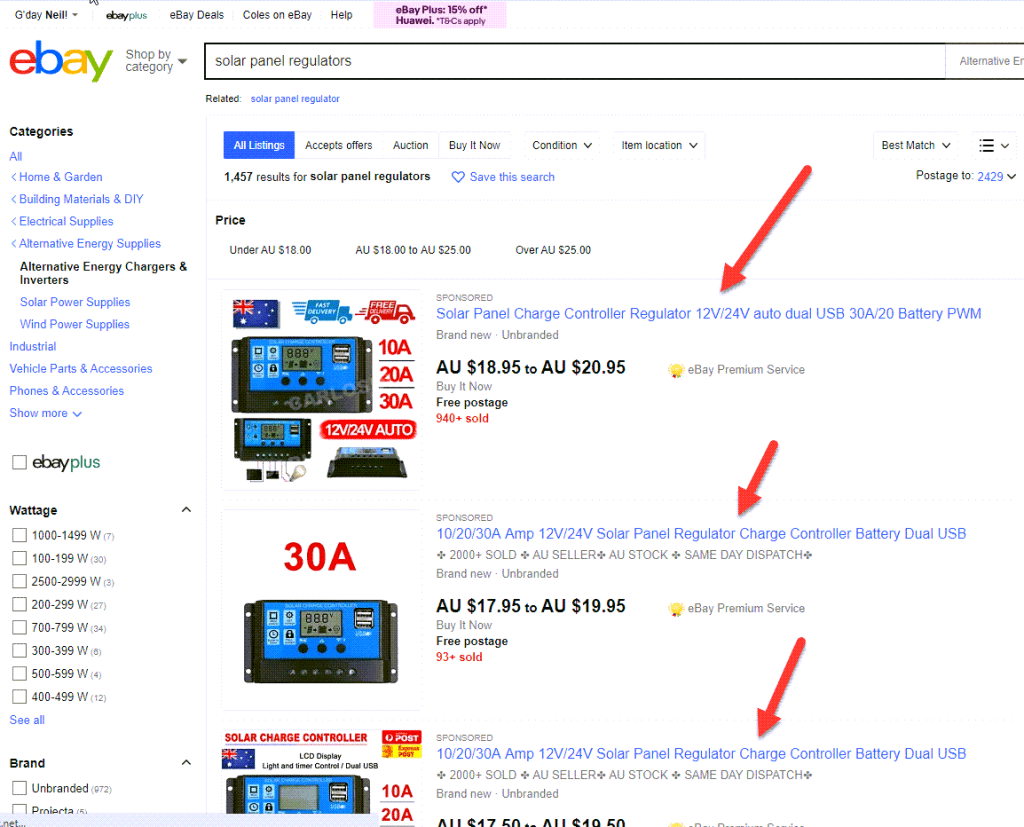Screen dimensions: 1024x827
Task: Check the 500-599 W wattage box
Action: 20,673
